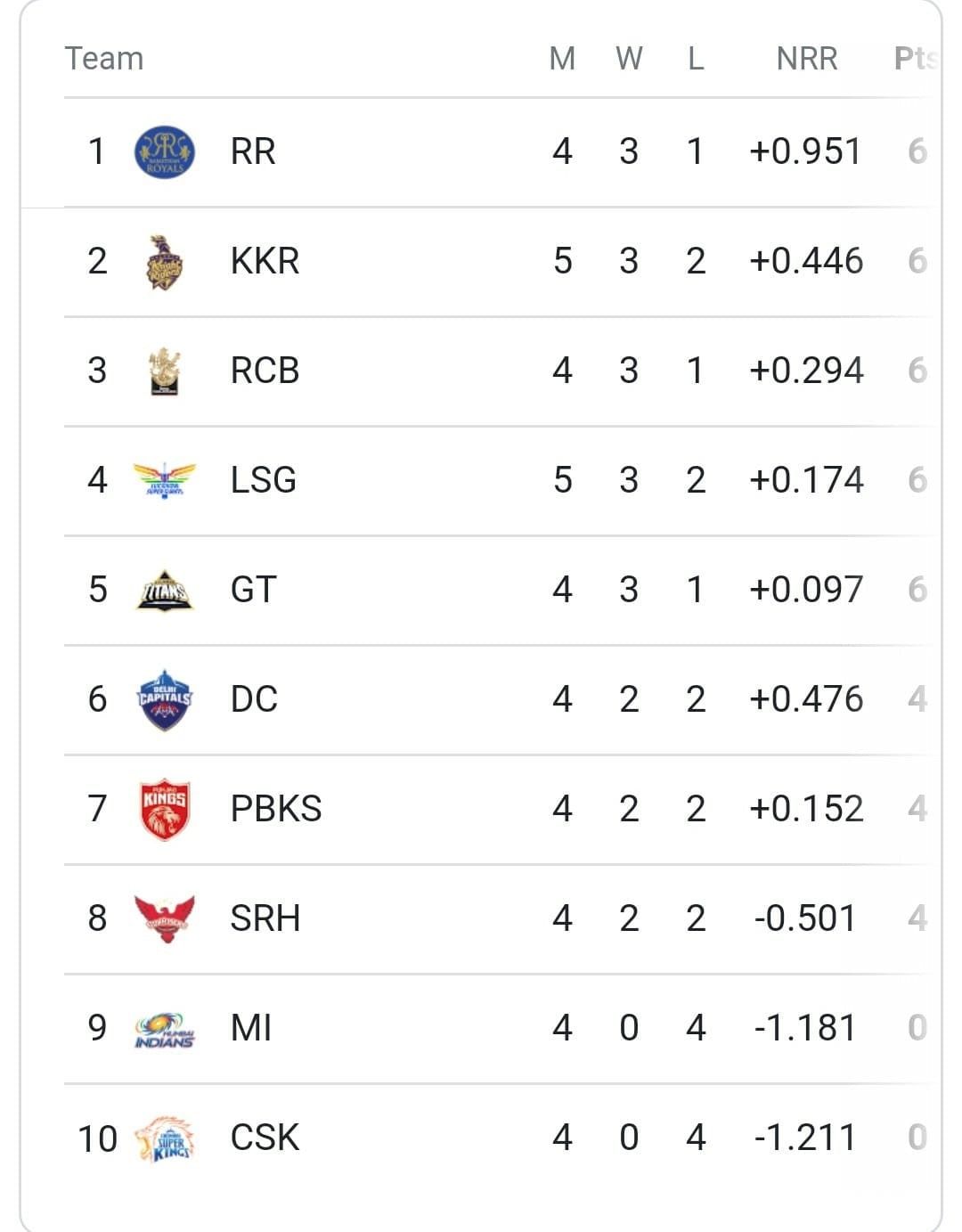Open the RR team name link
The width and height of the screenshot is (962, 1232).
253,151
